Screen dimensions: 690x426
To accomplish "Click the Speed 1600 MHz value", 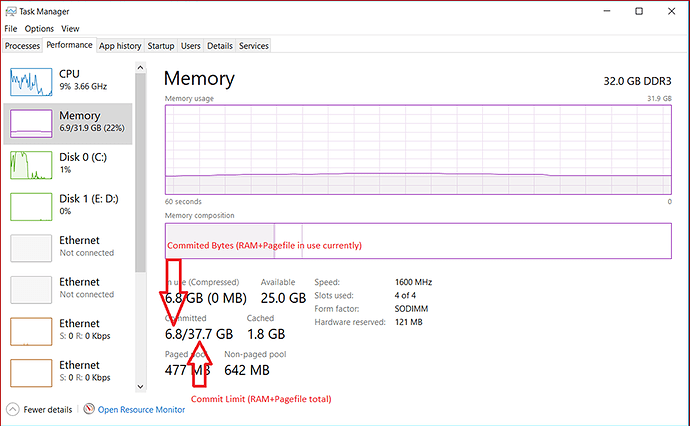I will pyautogui.click(x=413, y=282).
